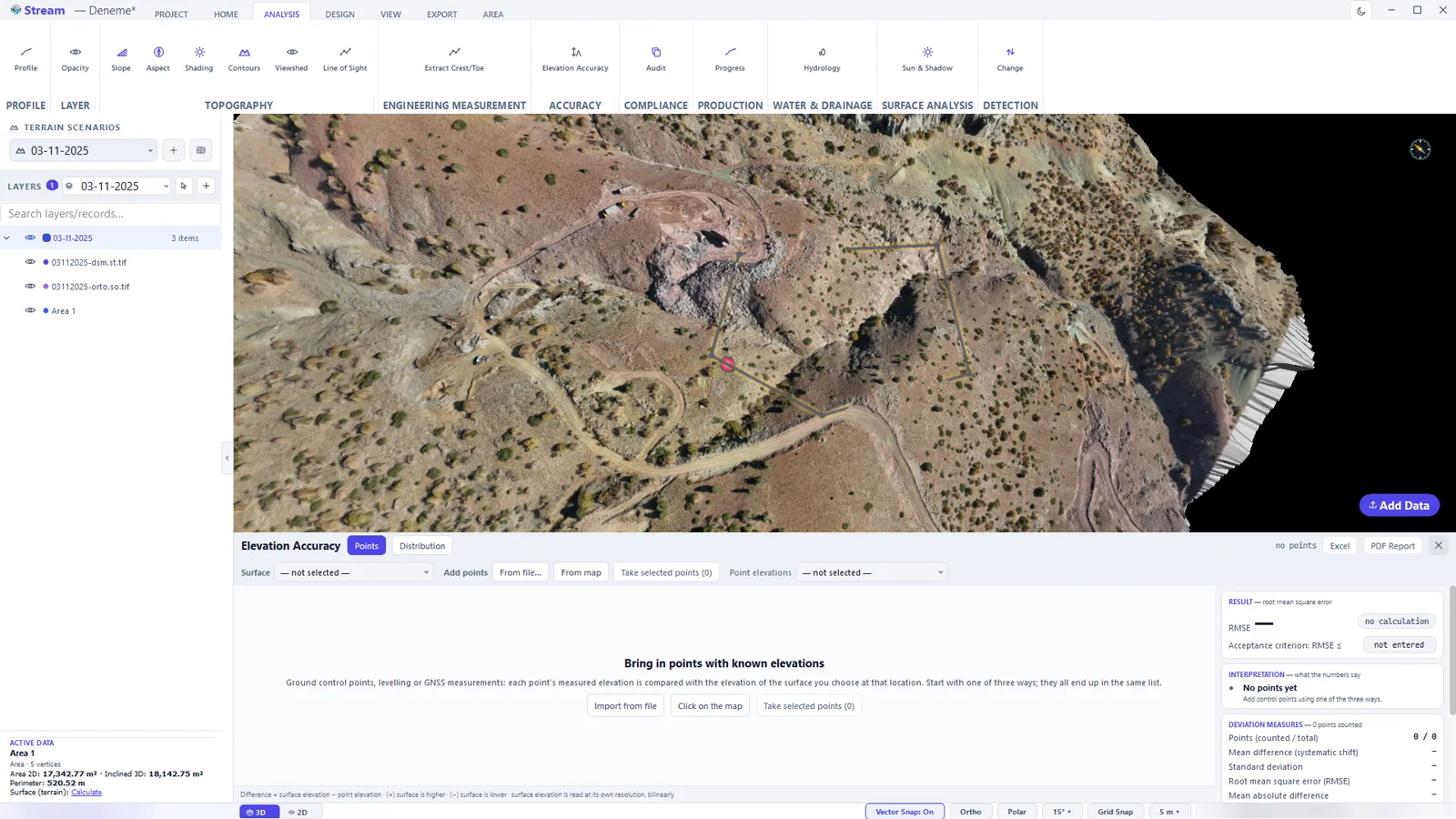Toggle Vector Snap On
The height and width of the screenshot is (819, 1456).
[x=905, y=812]
